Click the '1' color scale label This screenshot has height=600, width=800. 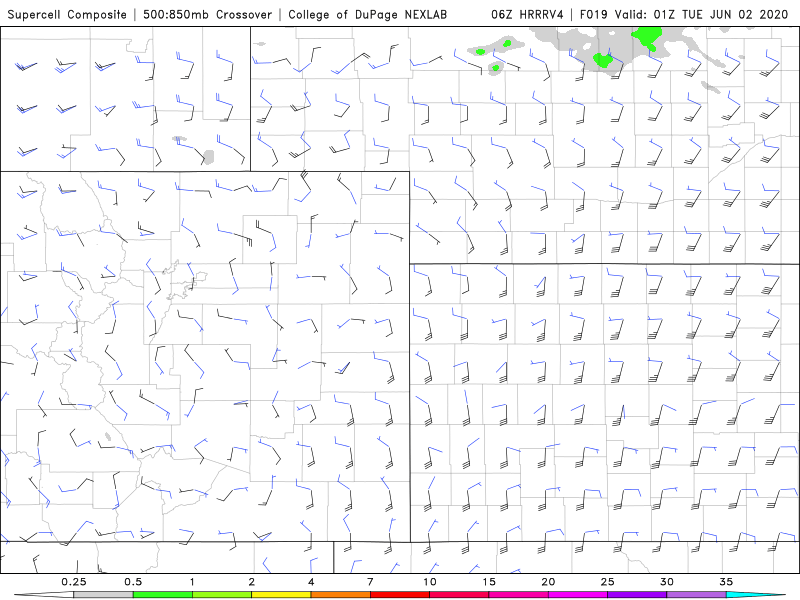(x=192, y=582)
